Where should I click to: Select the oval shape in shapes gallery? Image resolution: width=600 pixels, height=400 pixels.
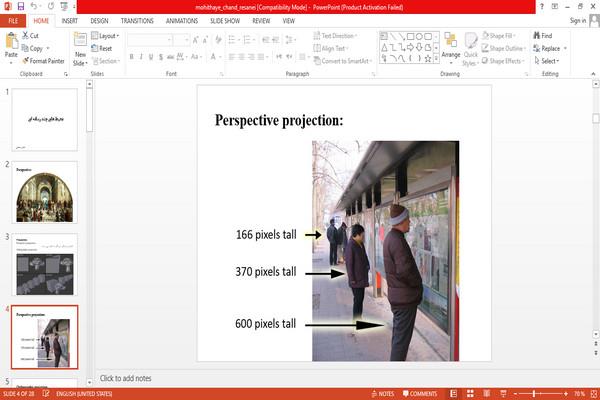419,36
